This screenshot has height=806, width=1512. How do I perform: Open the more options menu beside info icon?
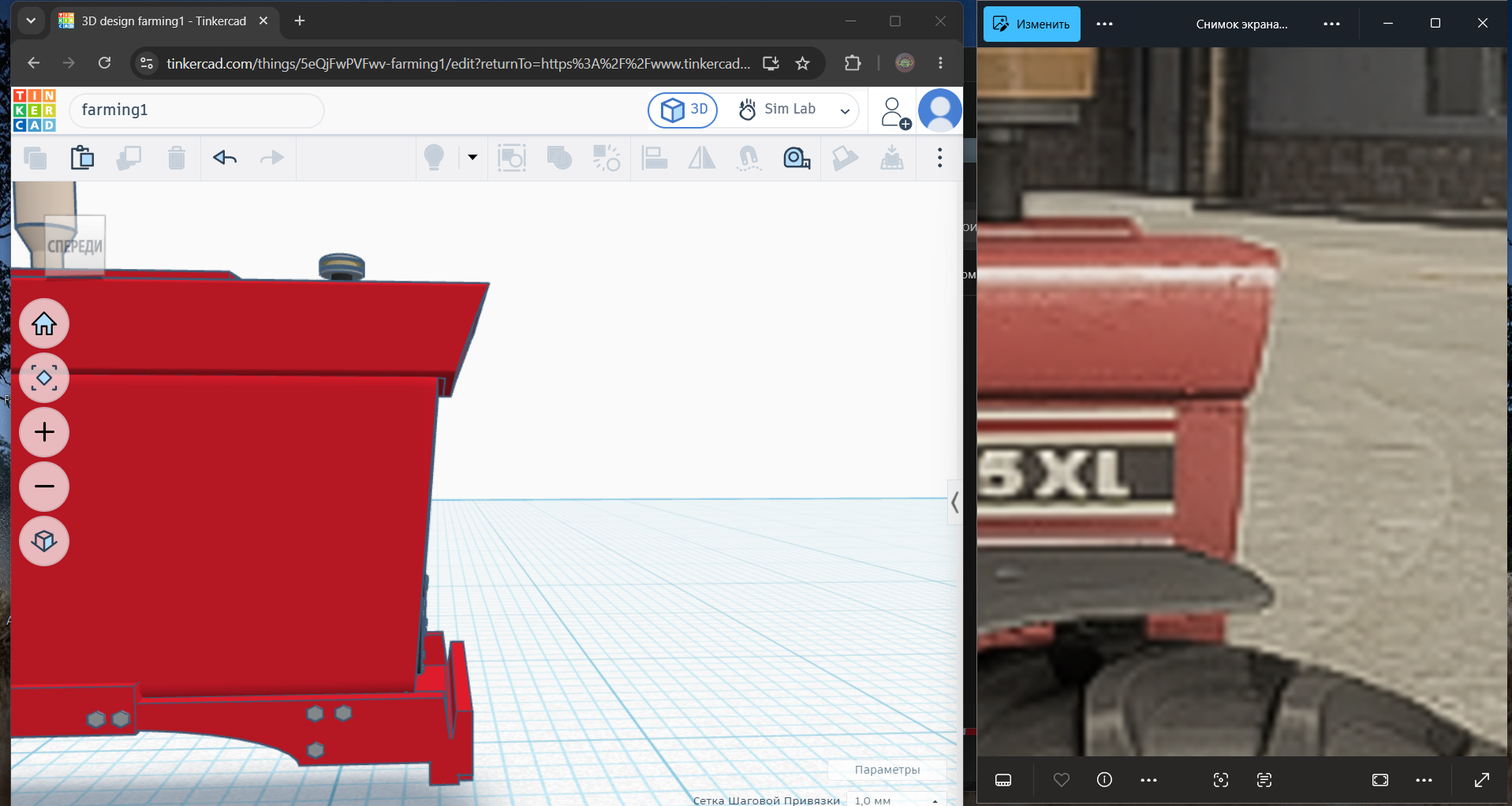[x=1148, y=780]
